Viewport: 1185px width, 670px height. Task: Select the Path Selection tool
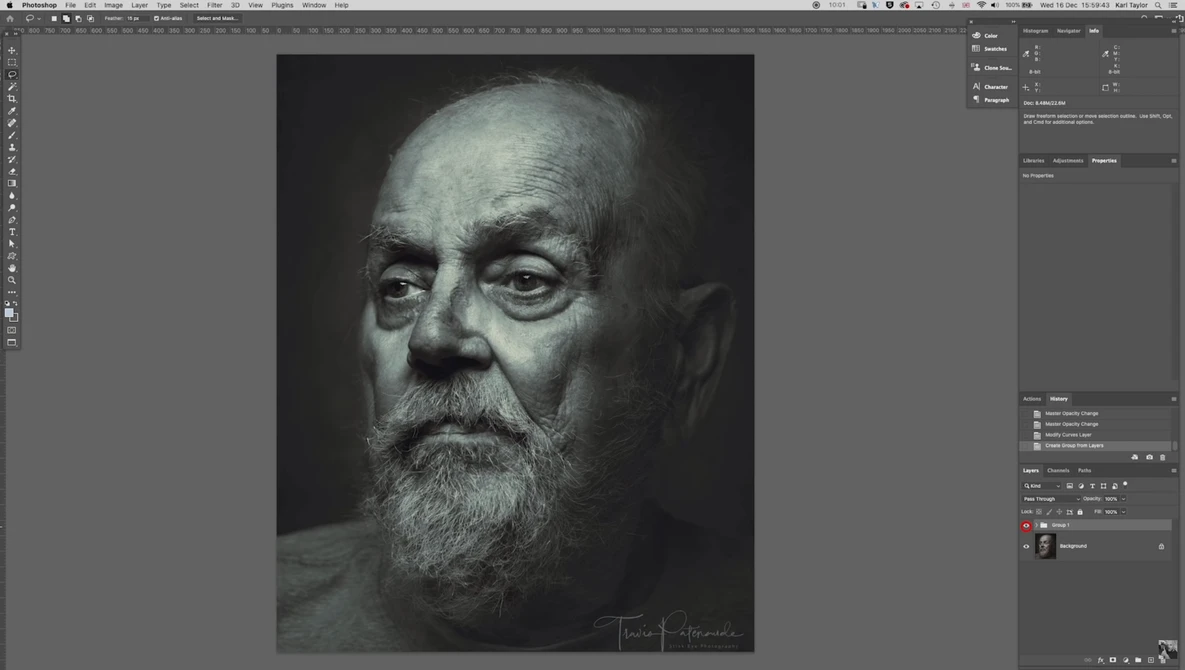12,244
